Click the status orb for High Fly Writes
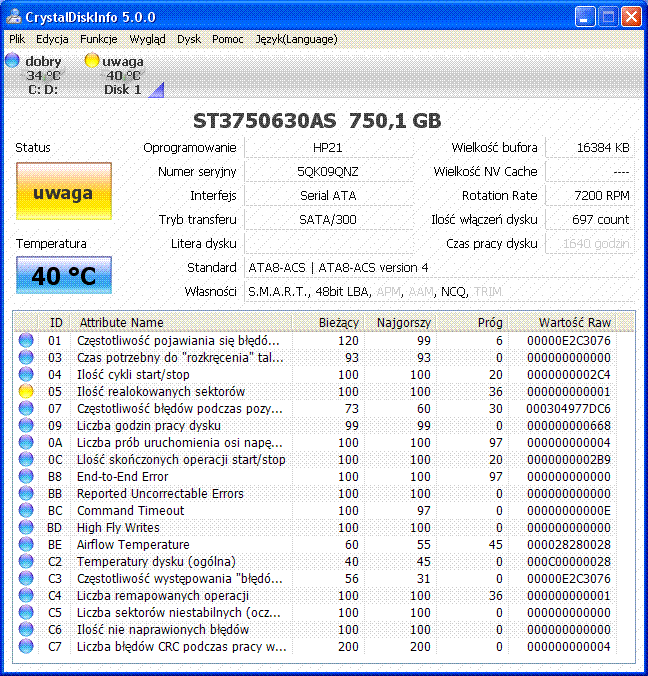The width and height of the screenshot is (648, 676). coord(26,528)
